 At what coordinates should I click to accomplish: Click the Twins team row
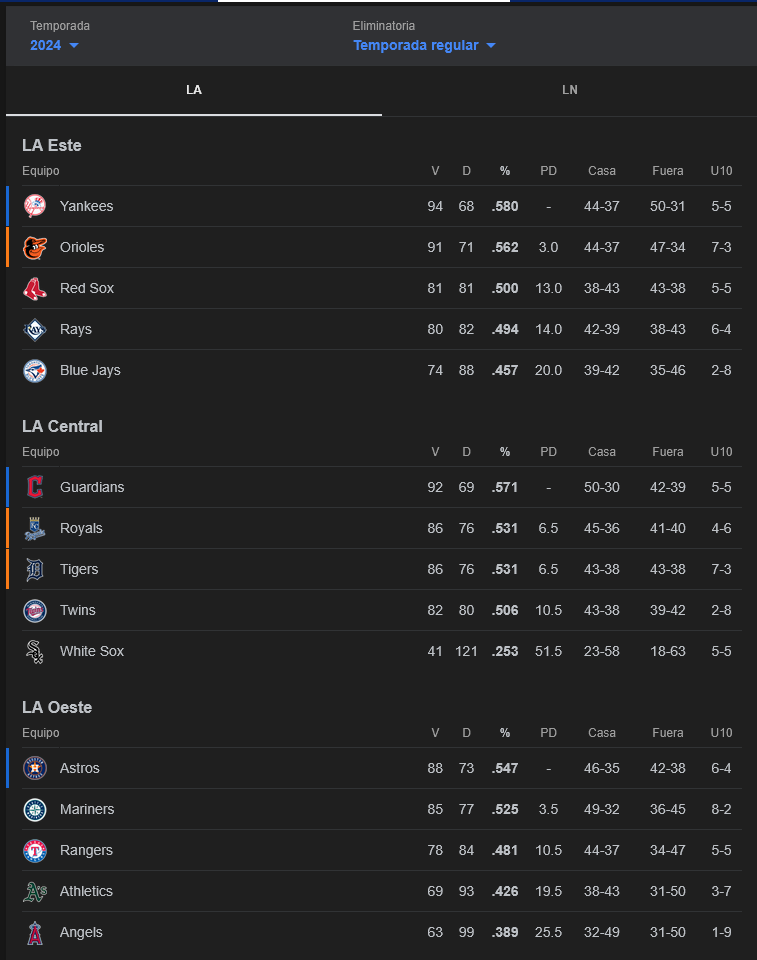click(x=382, y=610)
